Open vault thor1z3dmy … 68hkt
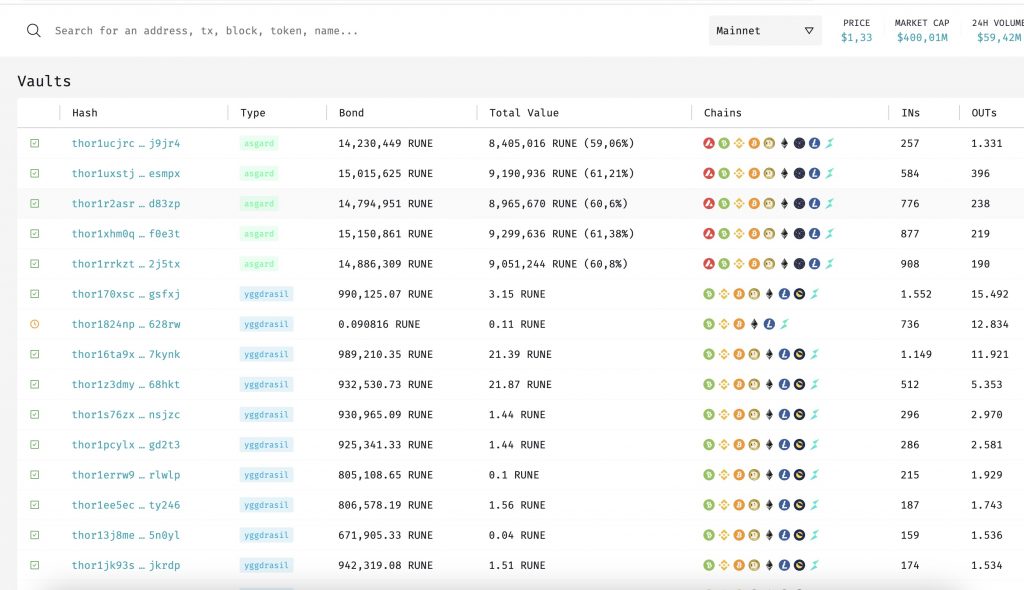The image size is (1024, 590). (126, 384)
